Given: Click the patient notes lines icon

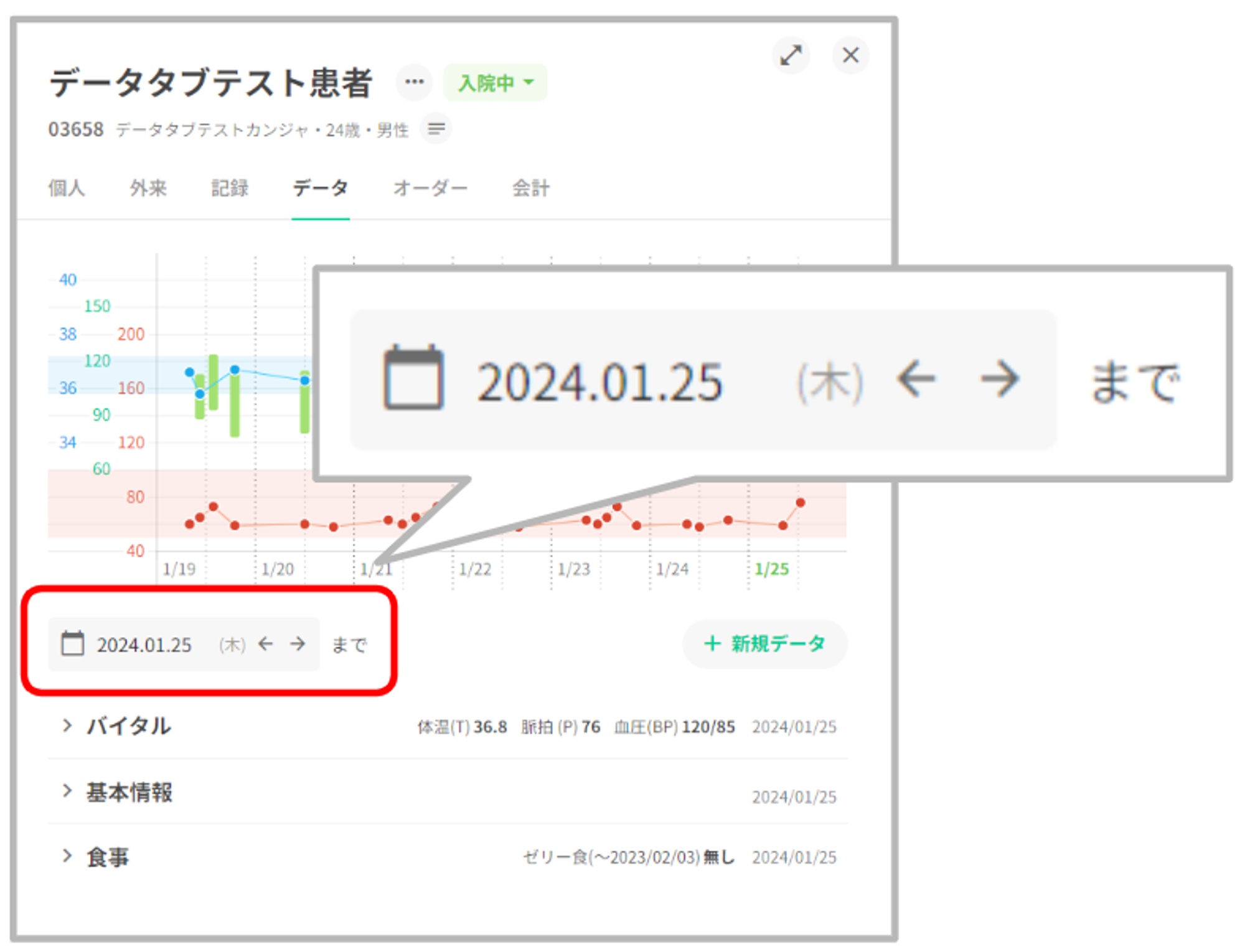Looking at the screenshot, I should pyautogui.click(x=436, y=129).
